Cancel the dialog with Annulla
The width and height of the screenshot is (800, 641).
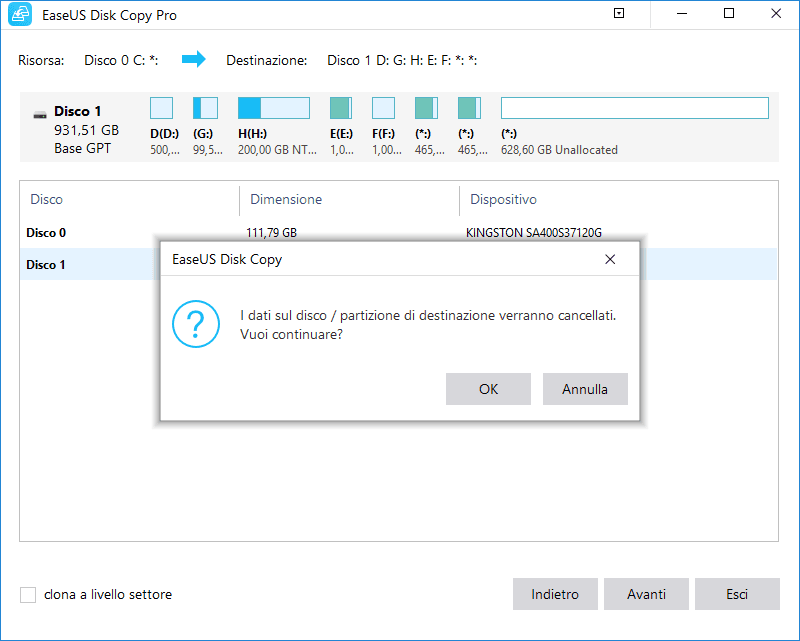pos(585,389)
